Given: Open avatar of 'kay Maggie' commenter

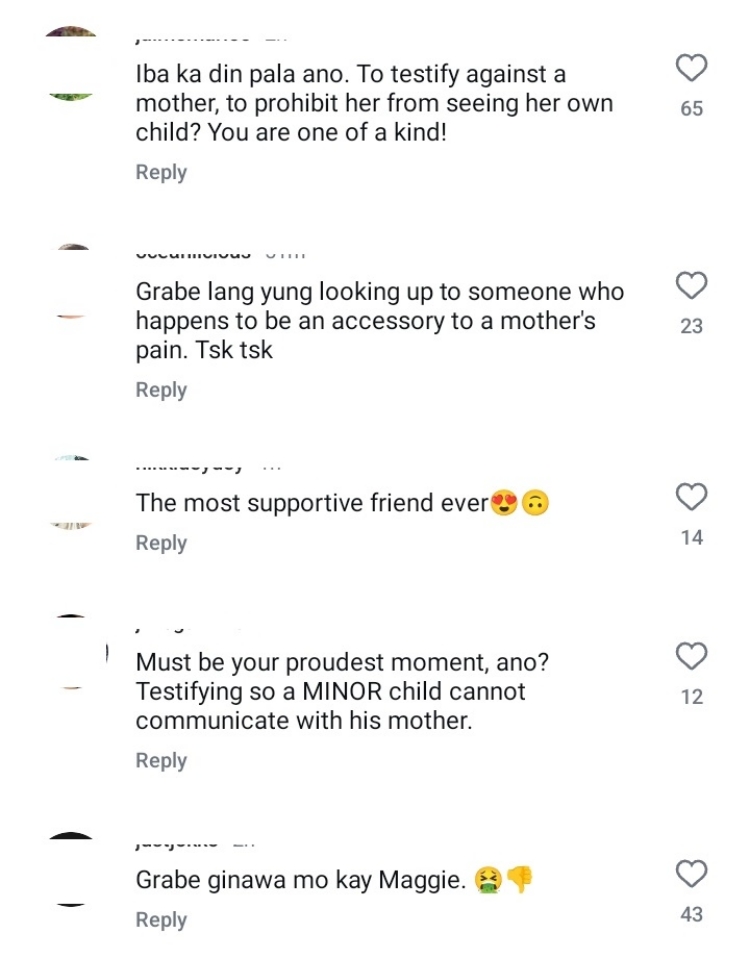Looking at the screenshot, I should click(x=71, y=870).
